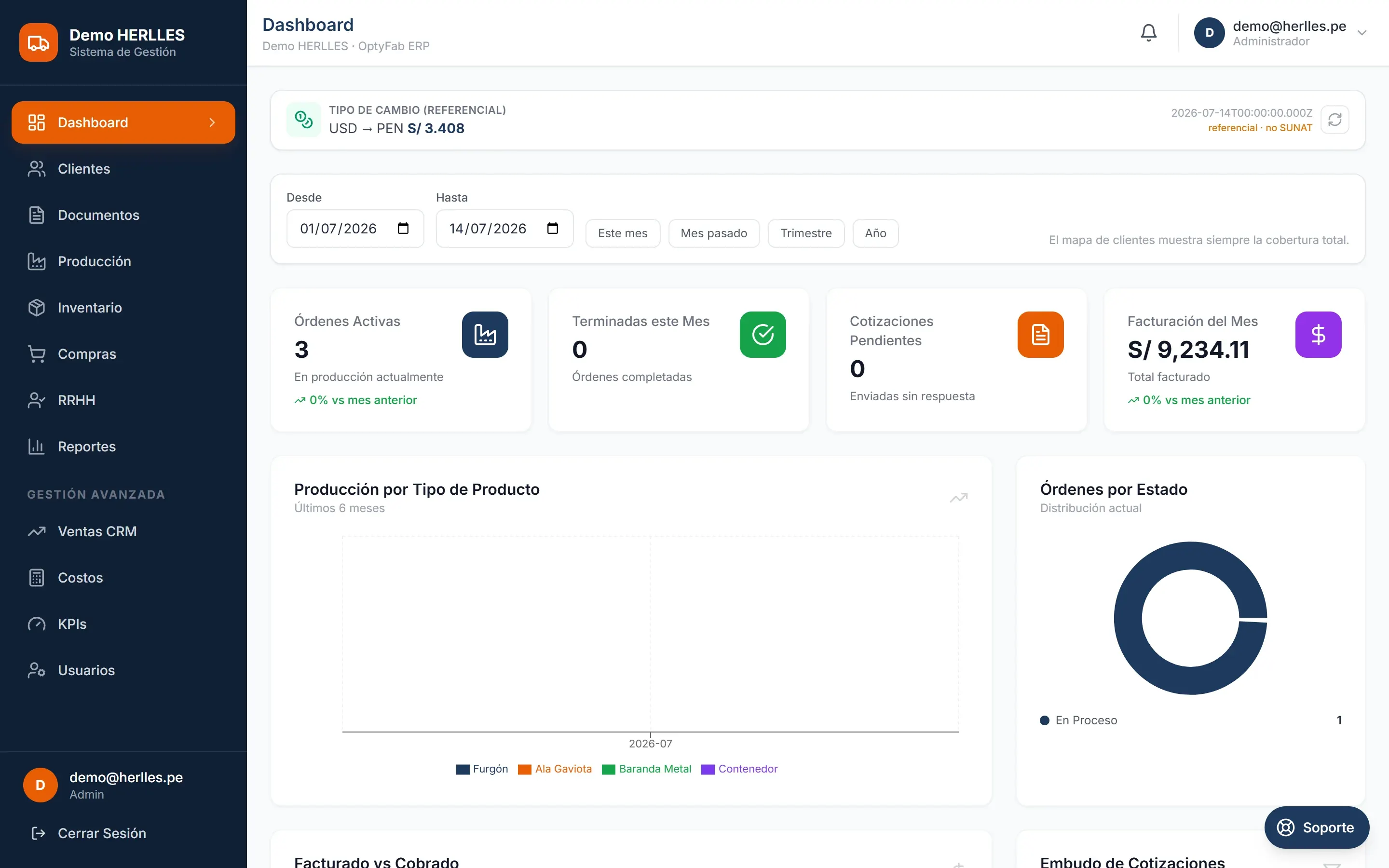Click the Ventas CRM trend icon

click(x=37, y=531)
